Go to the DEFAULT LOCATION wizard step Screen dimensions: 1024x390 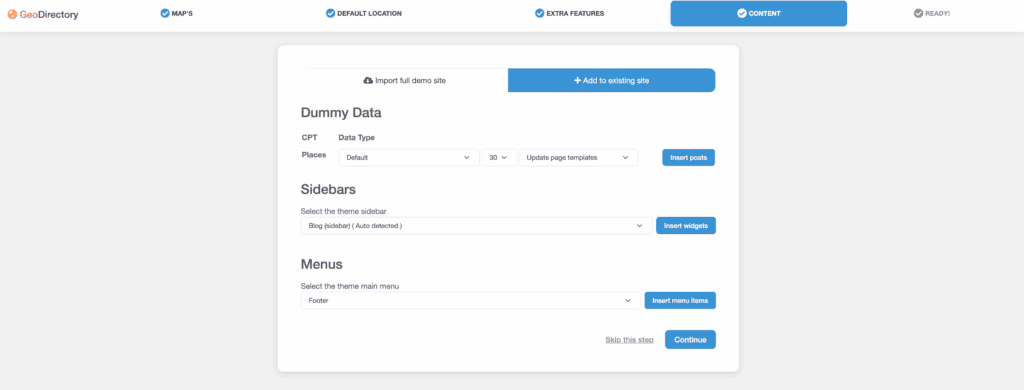pyautogui.click(x=364, y=13)
